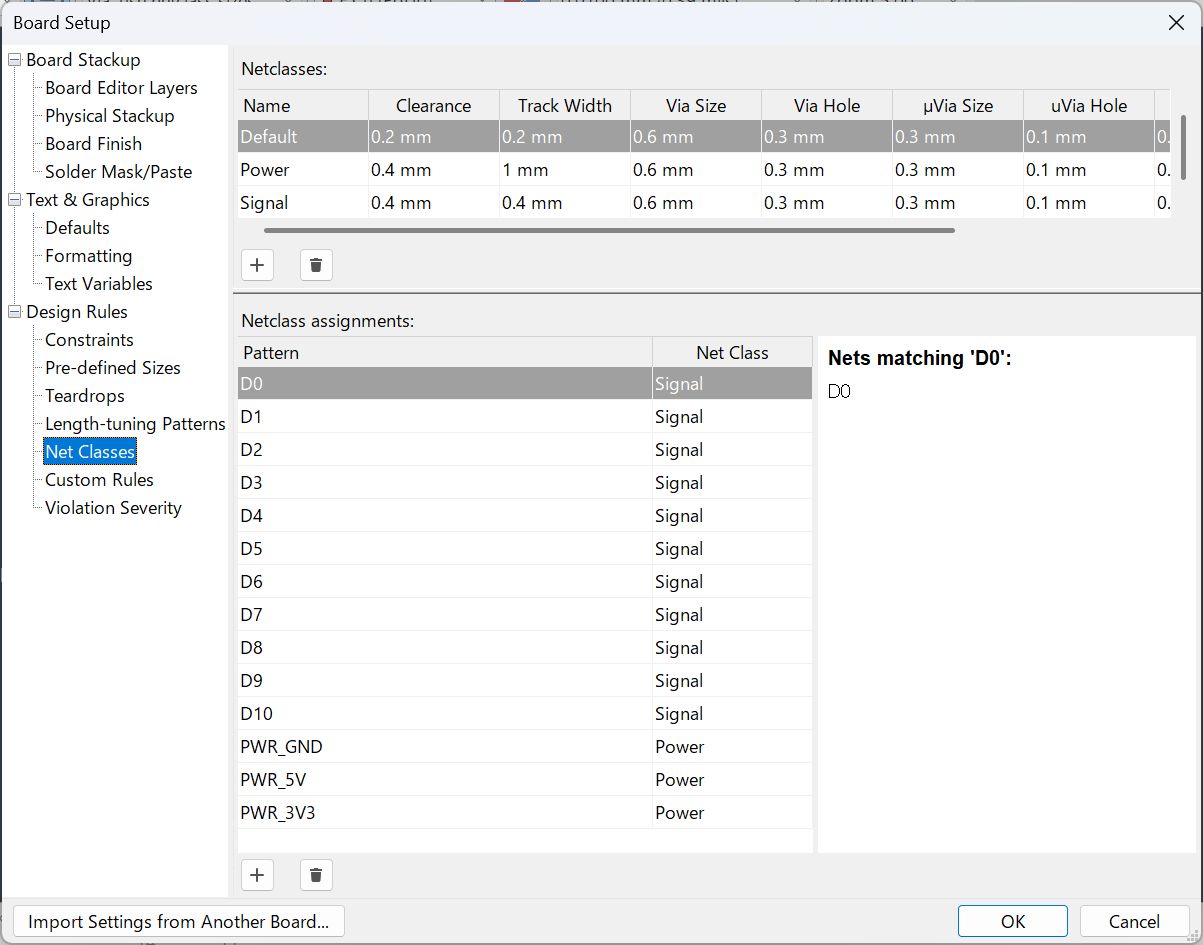The width and height of the screenshot is (1203, 945).
Task: Select the D5 pattern cell
Action: click(x=445, y=549)
